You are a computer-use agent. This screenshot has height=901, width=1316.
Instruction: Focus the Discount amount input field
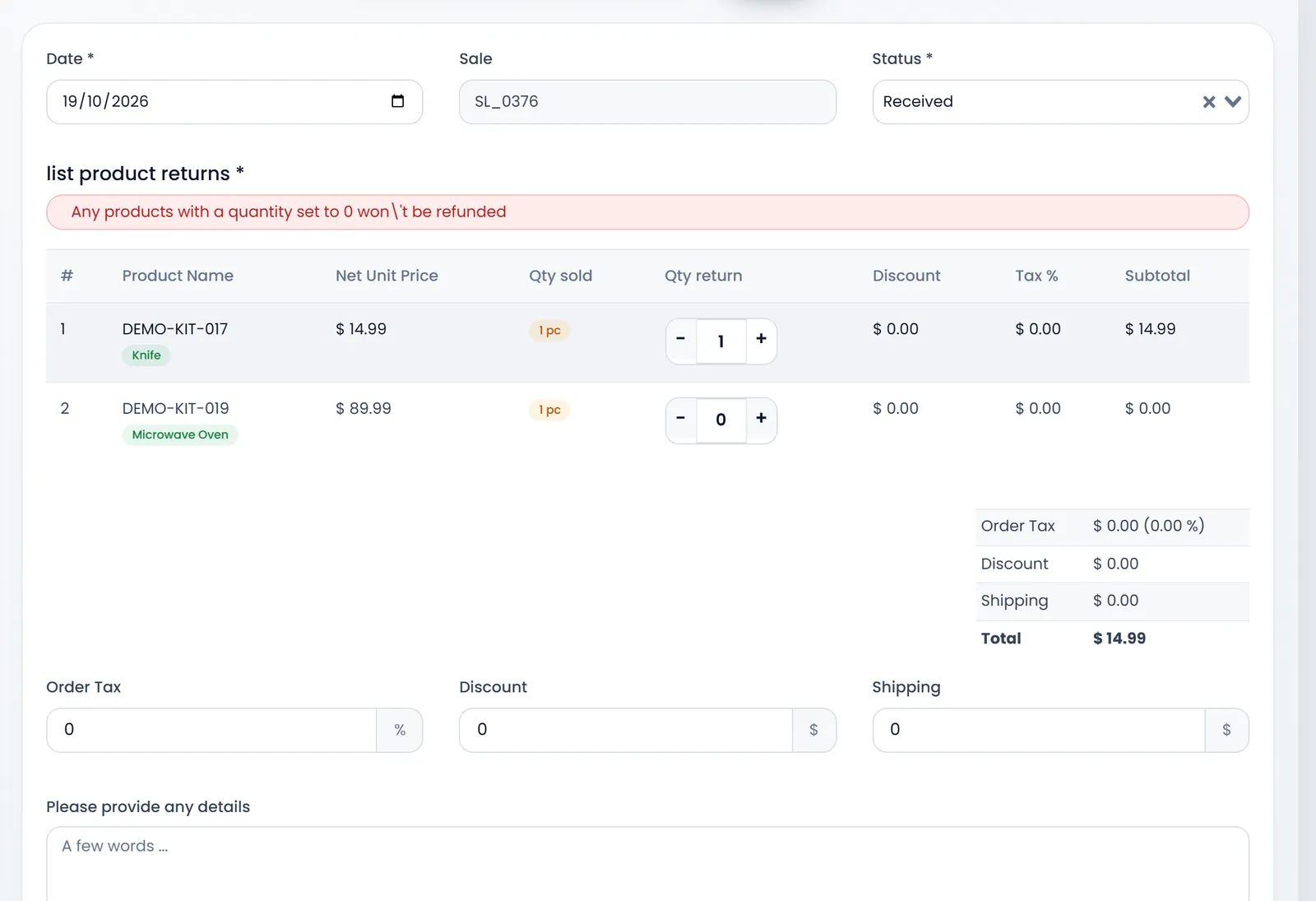pyautogui.click(x=626, y=730)
